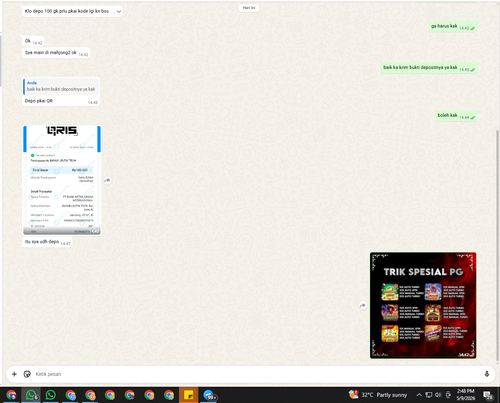
Task: Start voice message with microphone icon
Action: (487, 374)
